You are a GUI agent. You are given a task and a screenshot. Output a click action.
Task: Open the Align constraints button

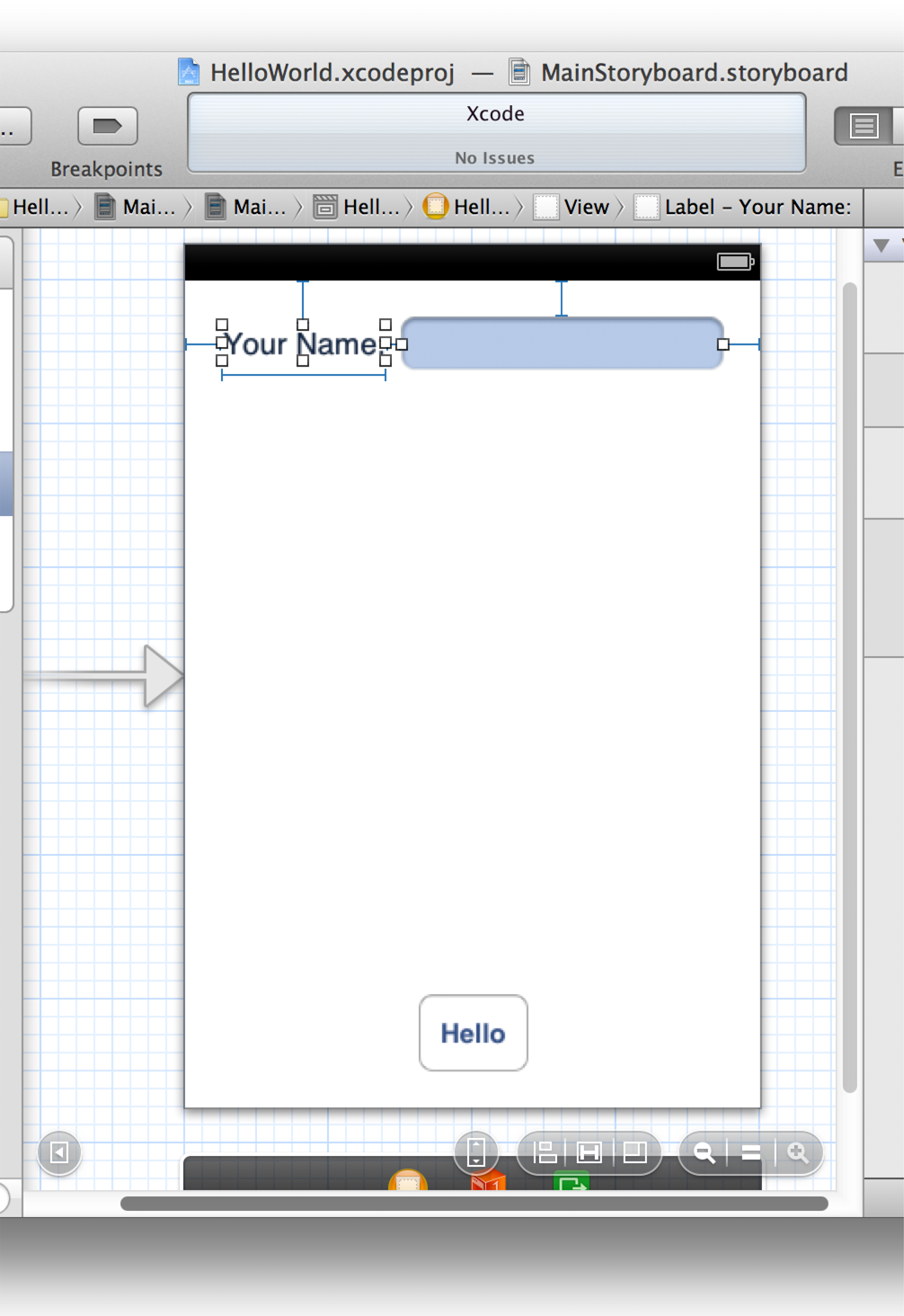tap(545, 1152)
